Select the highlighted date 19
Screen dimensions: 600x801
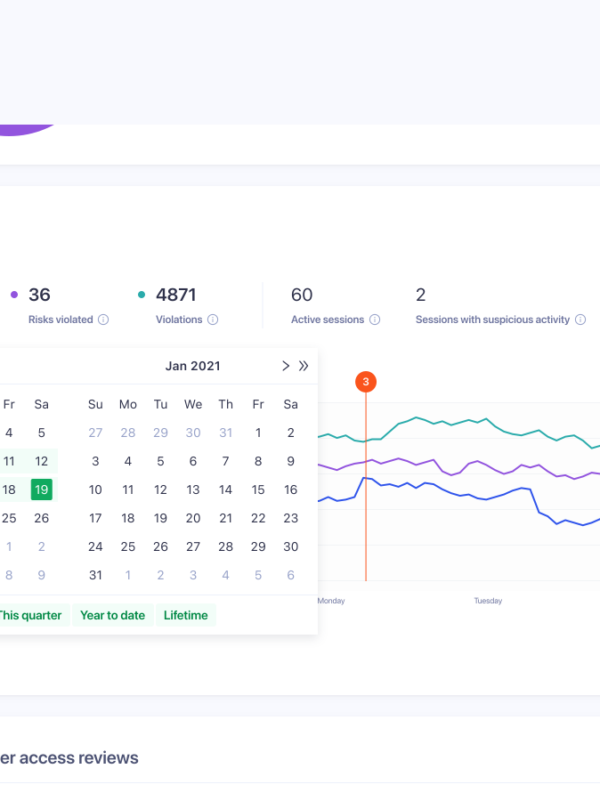tap(41, 490)
